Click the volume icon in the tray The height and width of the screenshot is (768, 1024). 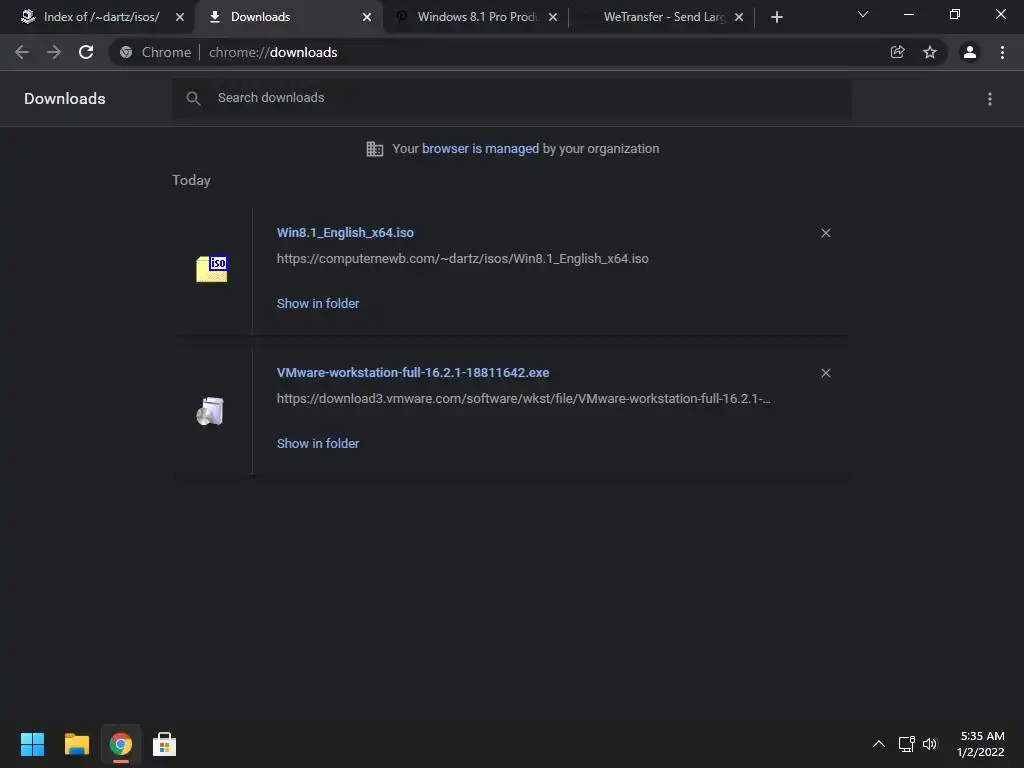click(930, 744)
